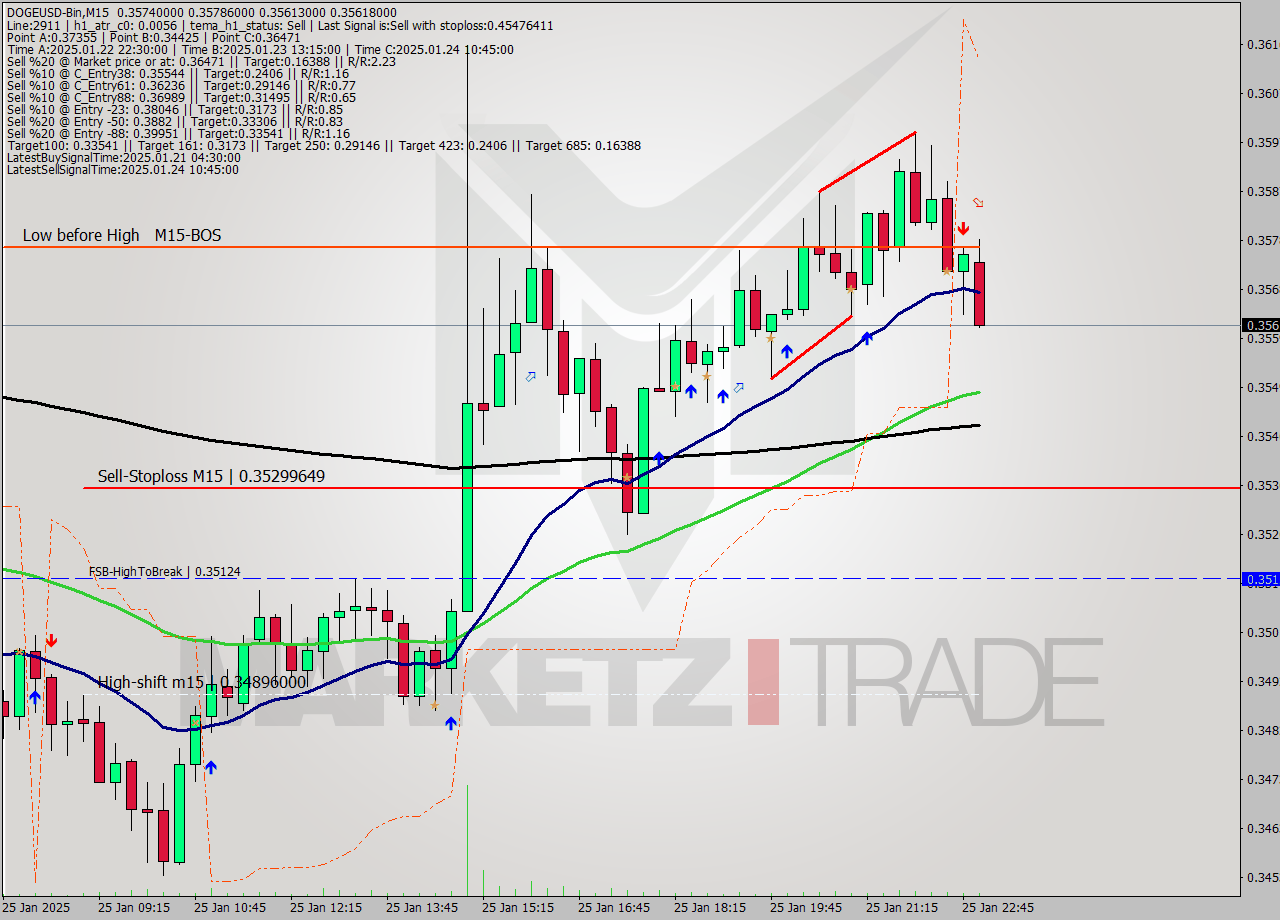The width and height of the screenshot is (1280, 920).
Task: Click the '25 Jan 2025' date label
Action: [x=37, y=908]
